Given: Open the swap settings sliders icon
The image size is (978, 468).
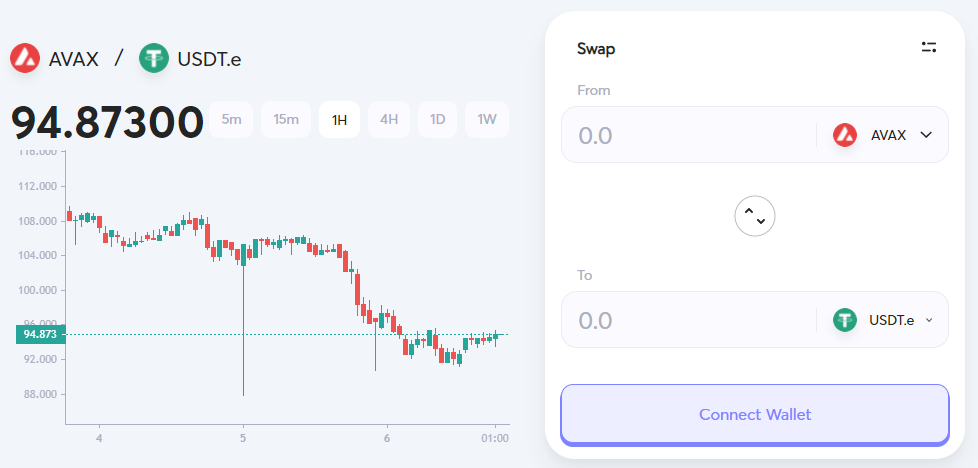Looking at the screenshot, I should 929,48.
